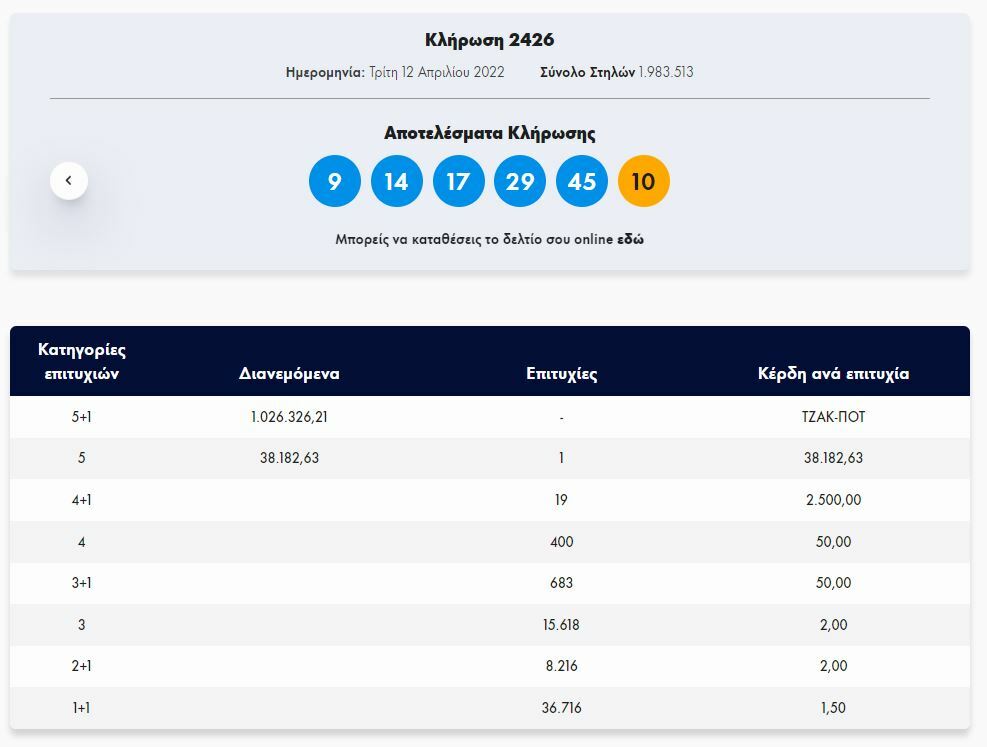Click the 'Κέρδη ανά επιτυχία' column header
The height and width of the screenshot is (747, 987).
833,374
